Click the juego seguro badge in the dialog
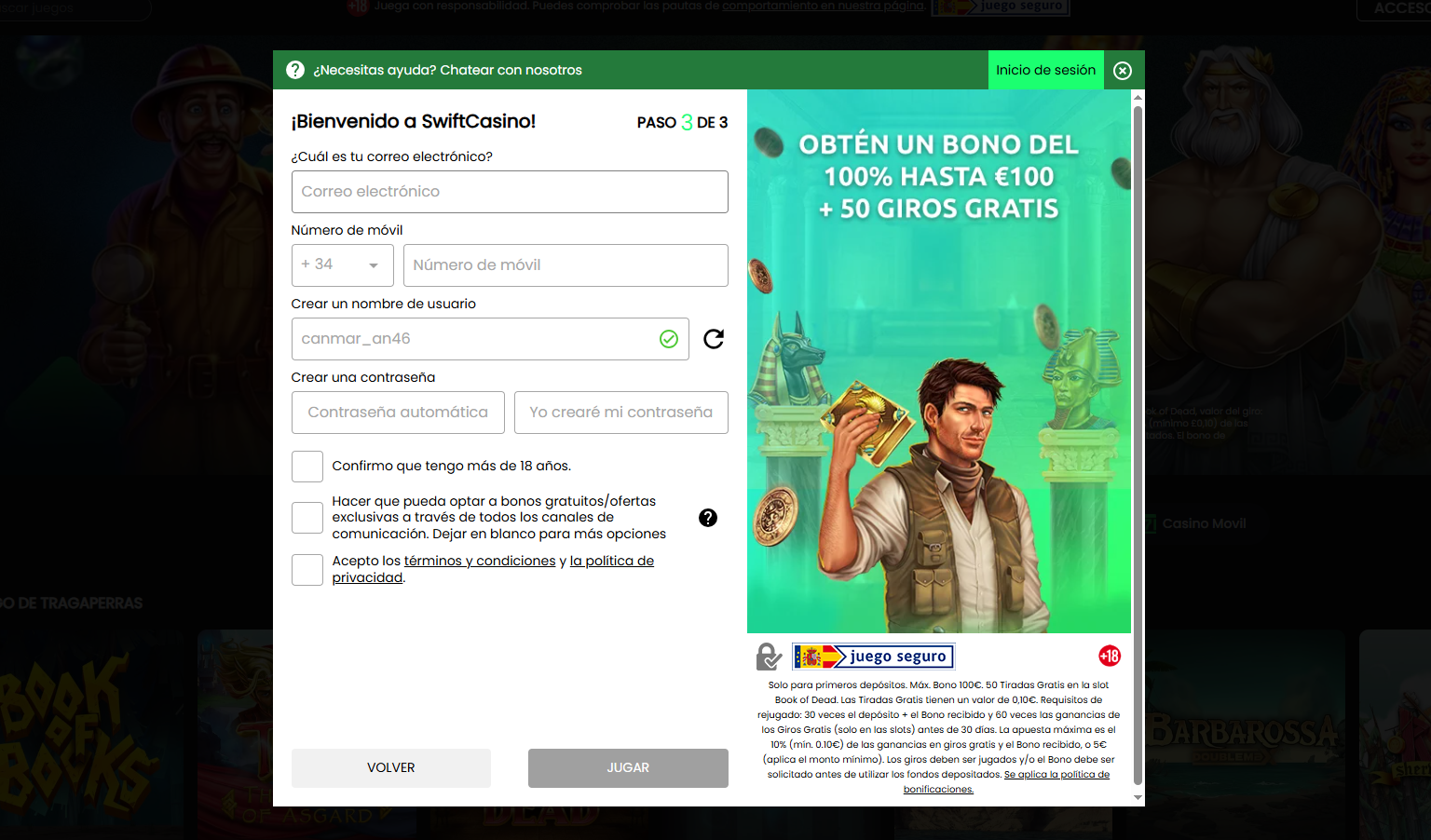The width and height of the screenshot is (1431, 840). [x=874, y=657]
